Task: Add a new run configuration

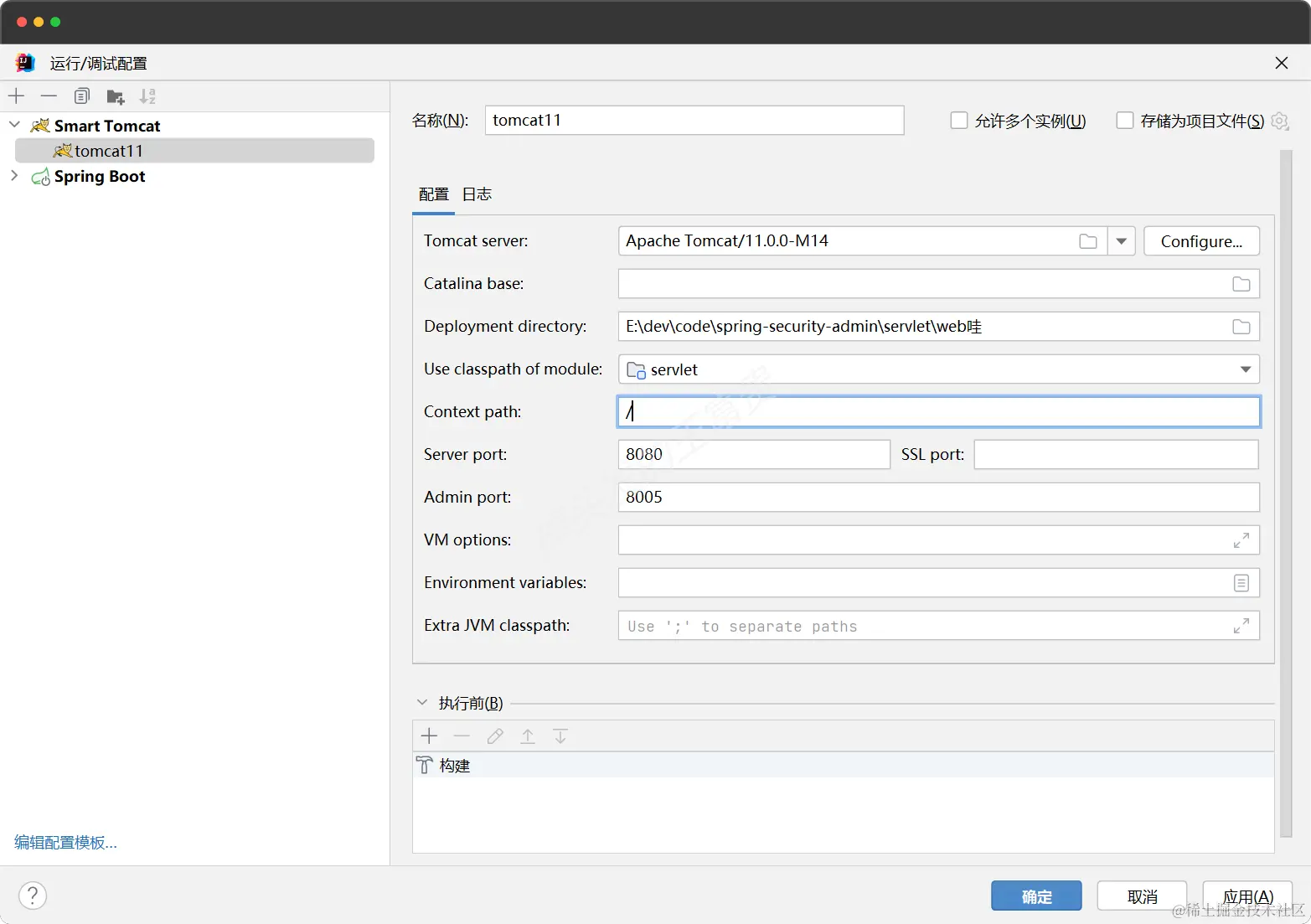Action: 16,96
